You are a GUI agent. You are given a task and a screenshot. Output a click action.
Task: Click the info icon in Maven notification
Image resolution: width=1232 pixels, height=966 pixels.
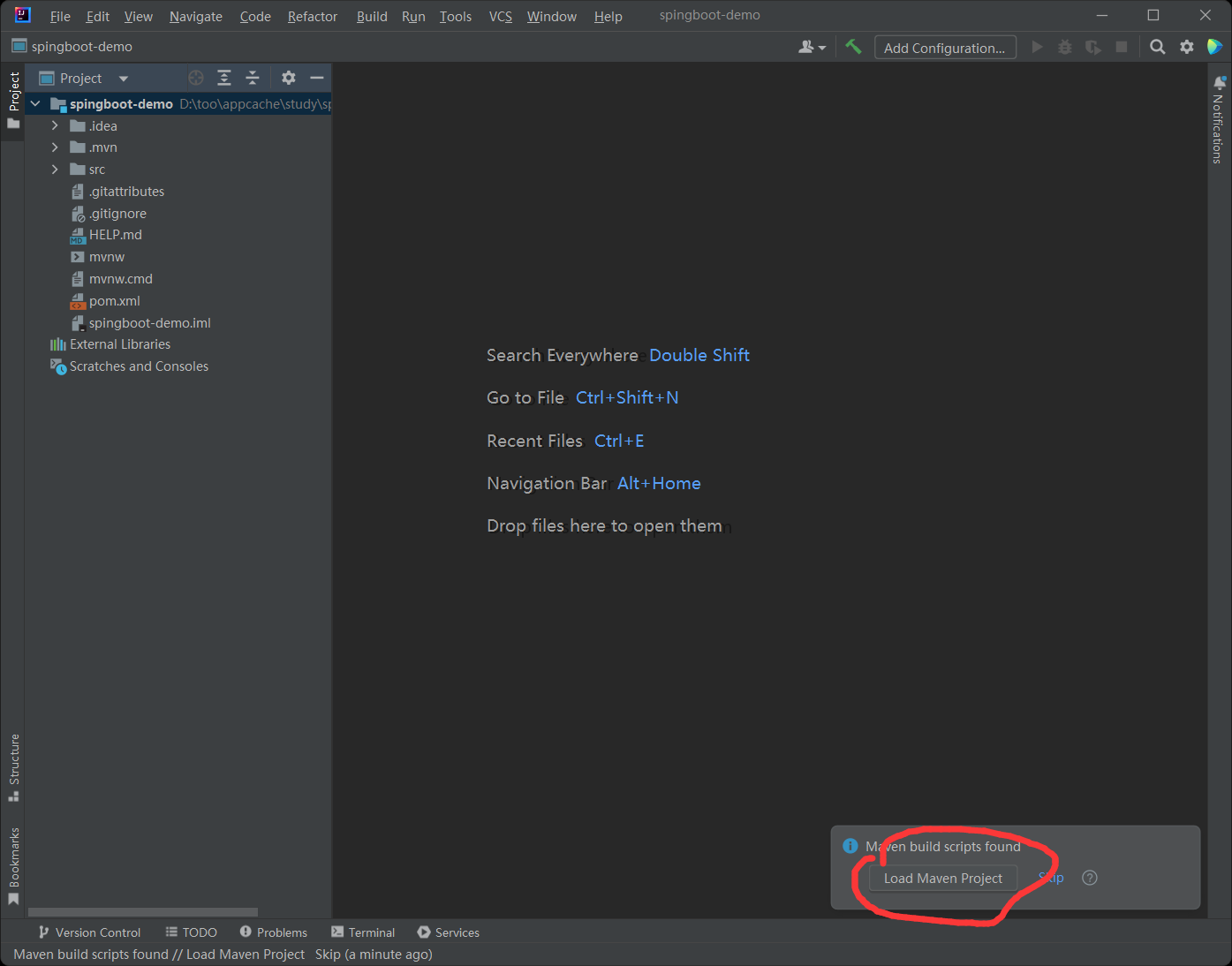click(x=850, y=846)
